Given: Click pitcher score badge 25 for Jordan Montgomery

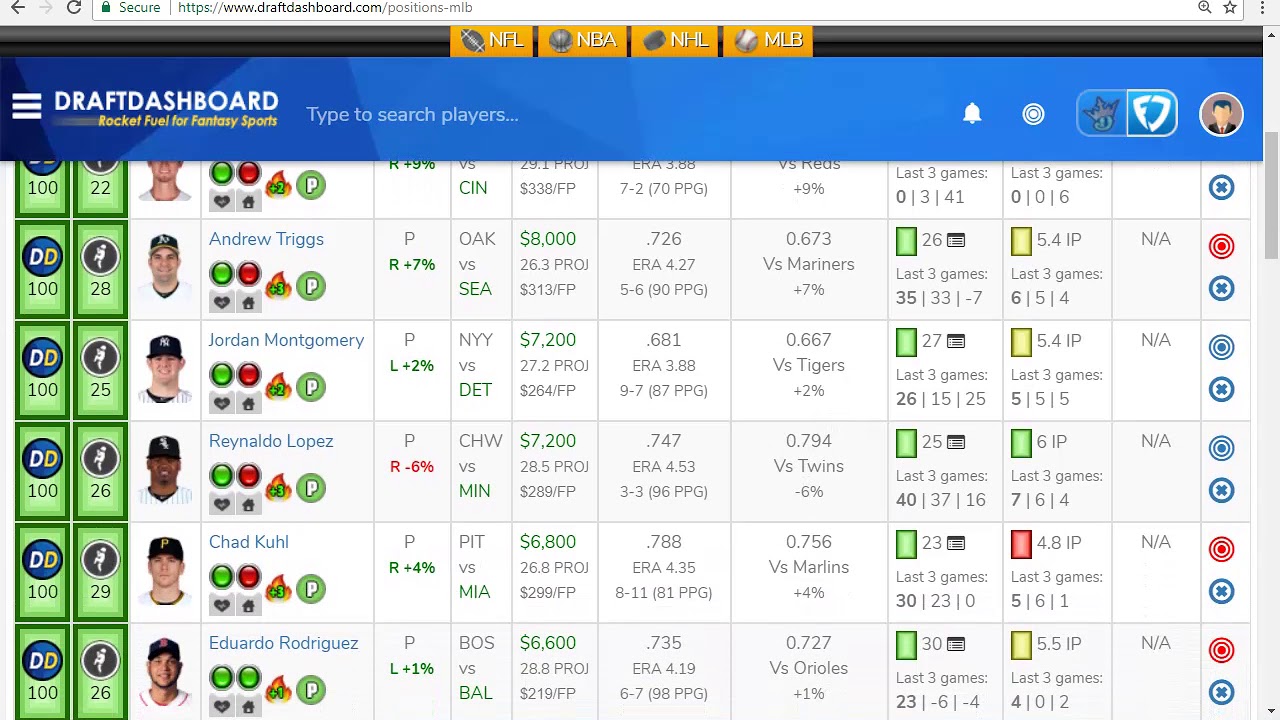Looking at the screenshot, I should pyautogui.click(x=100, y=371).
